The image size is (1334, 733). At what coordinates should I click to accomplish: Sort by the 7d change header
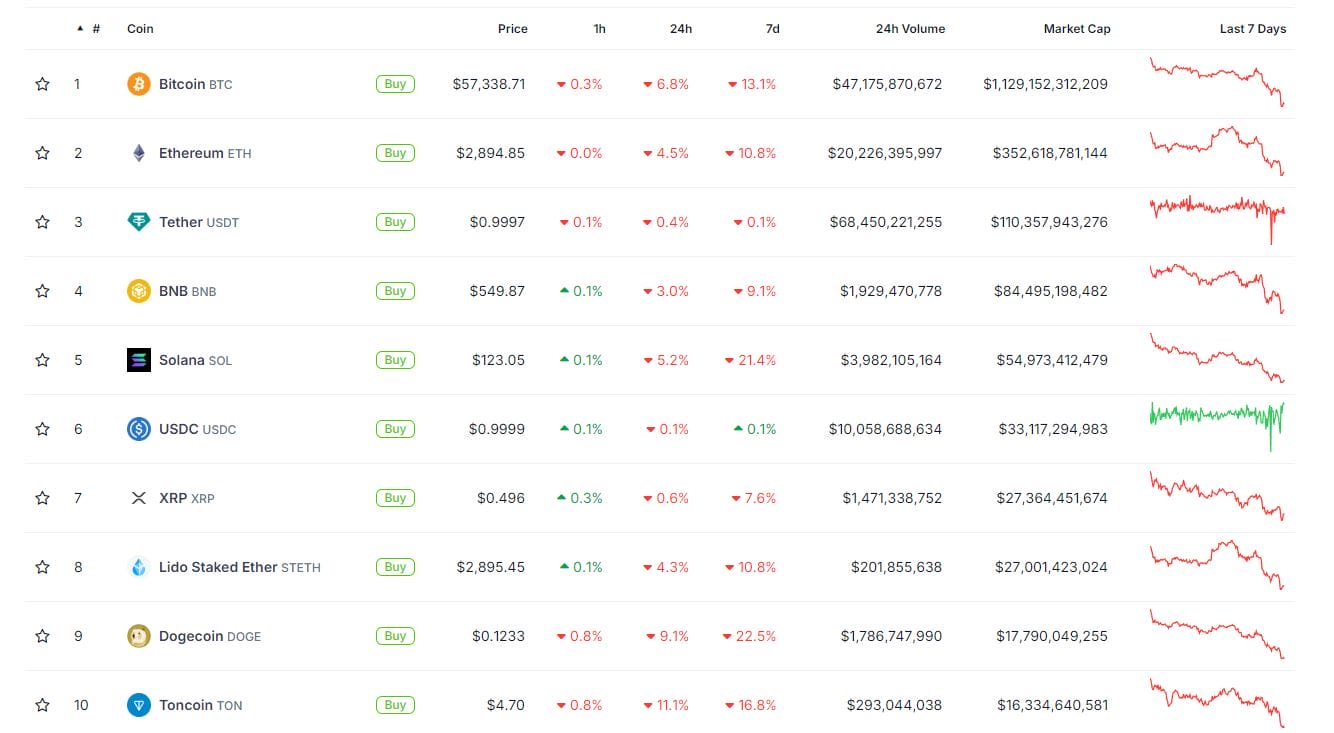point(773,29)
